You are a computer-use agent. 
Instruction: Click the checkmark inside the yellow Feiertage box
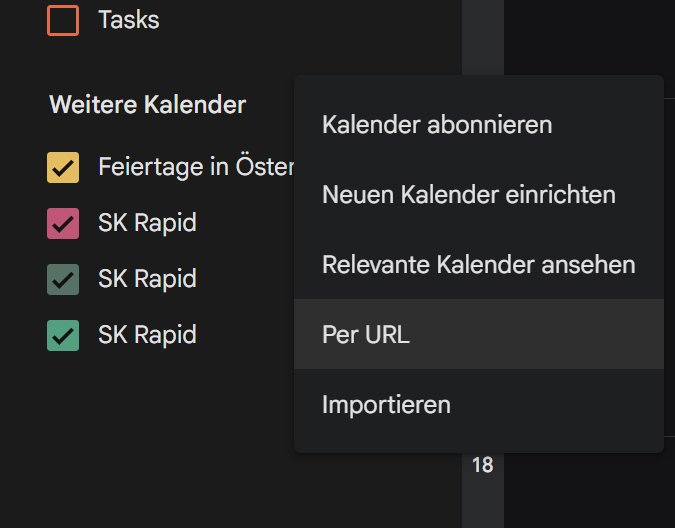click(x=63, y=167)
